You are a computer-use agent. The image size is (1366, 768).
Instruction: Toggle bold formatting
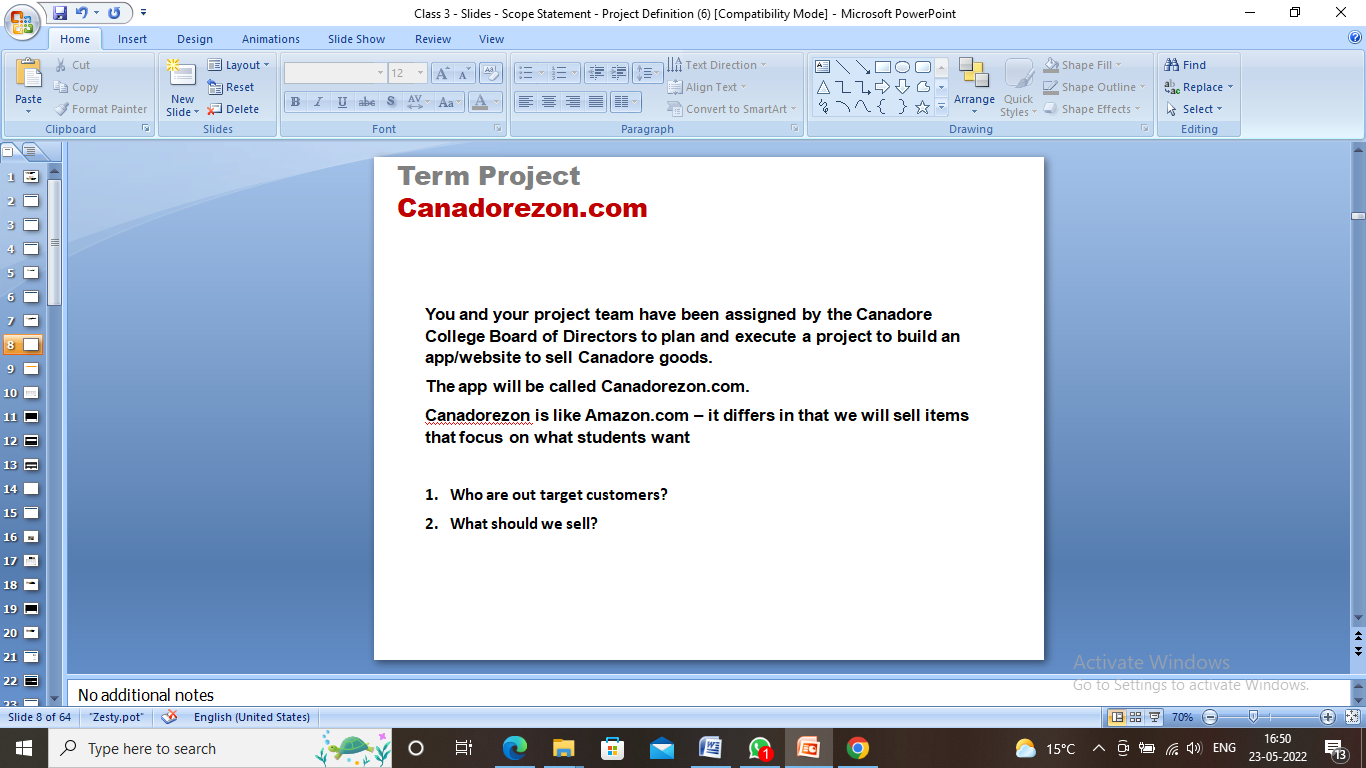[x=295, y=101]
